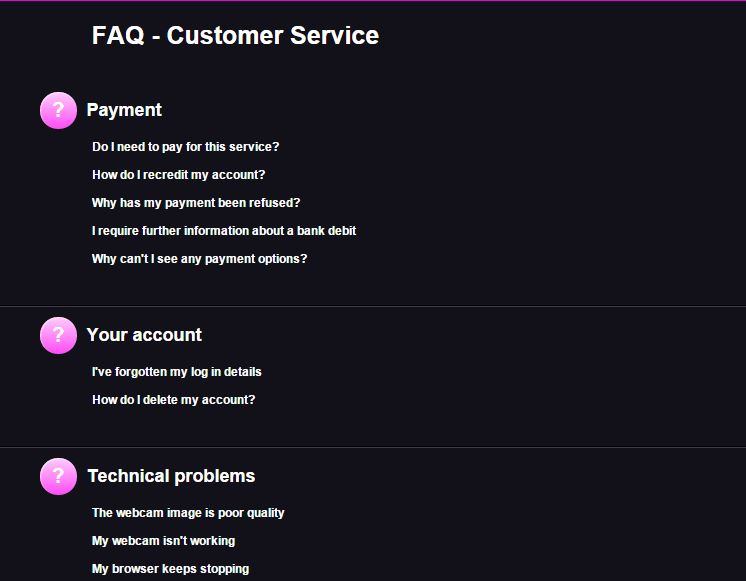Open 'My browser keeps stopping' entry
Image resolution: width=746 pixels, height=581 pixels.
pyautogui.click(x=170, y=569)
